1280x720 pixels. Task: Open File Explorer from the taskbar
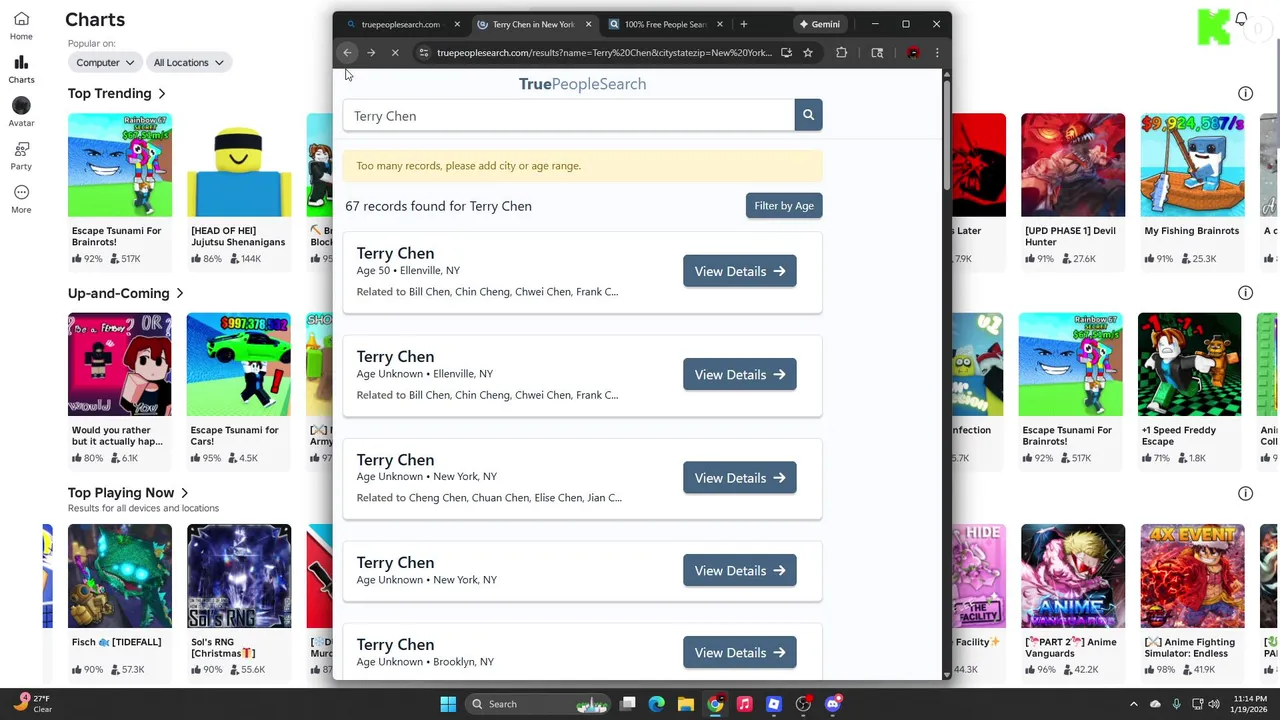click(x=686, y=704)
